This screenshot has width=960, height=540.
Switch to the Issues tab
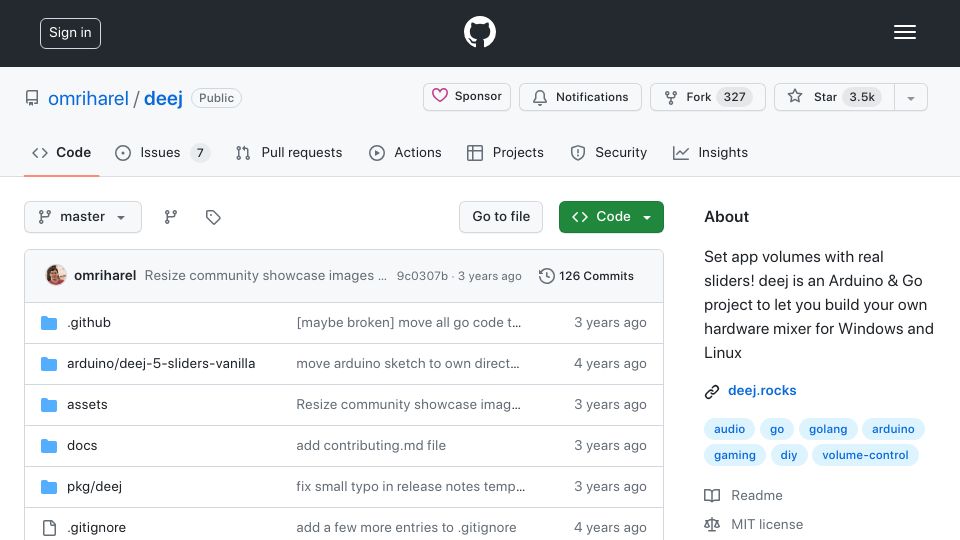162,152
